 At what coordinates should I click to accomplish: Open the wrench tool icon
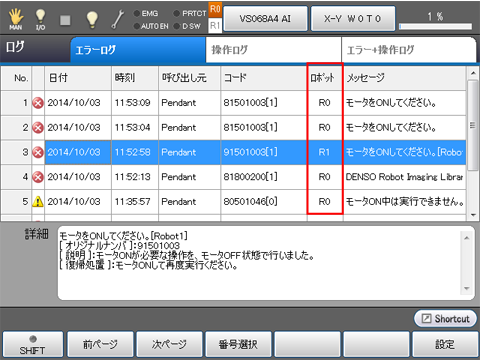[118, 19]
